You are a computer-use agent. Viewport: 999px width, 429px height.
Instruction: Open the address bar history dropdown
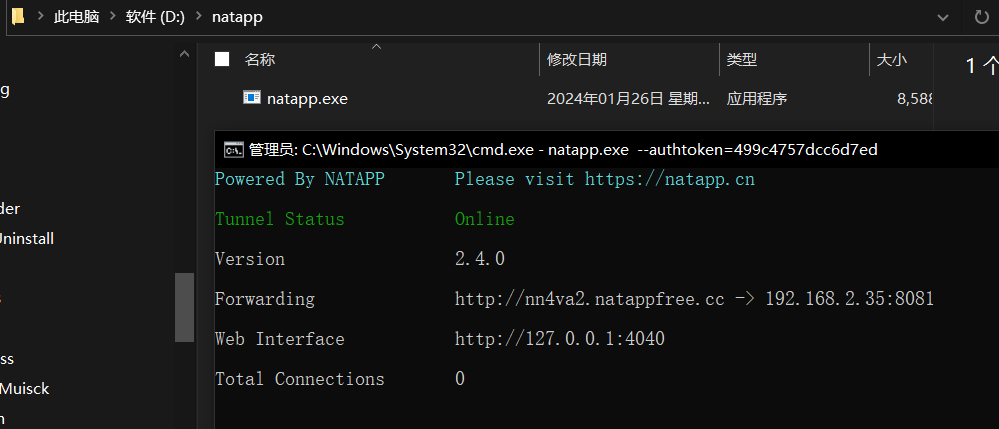(x=944, y=17)
